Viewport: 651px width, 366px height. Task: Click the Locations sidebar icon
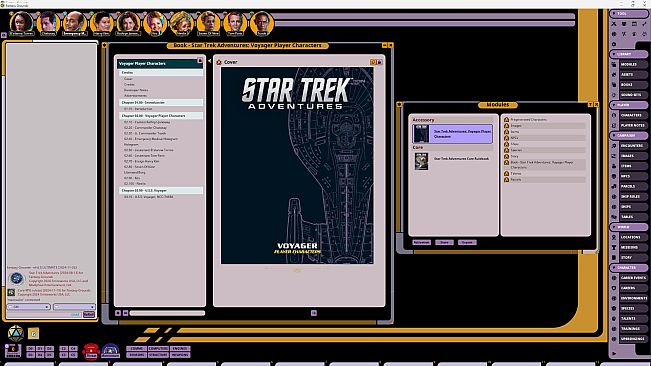pos(614,237)
